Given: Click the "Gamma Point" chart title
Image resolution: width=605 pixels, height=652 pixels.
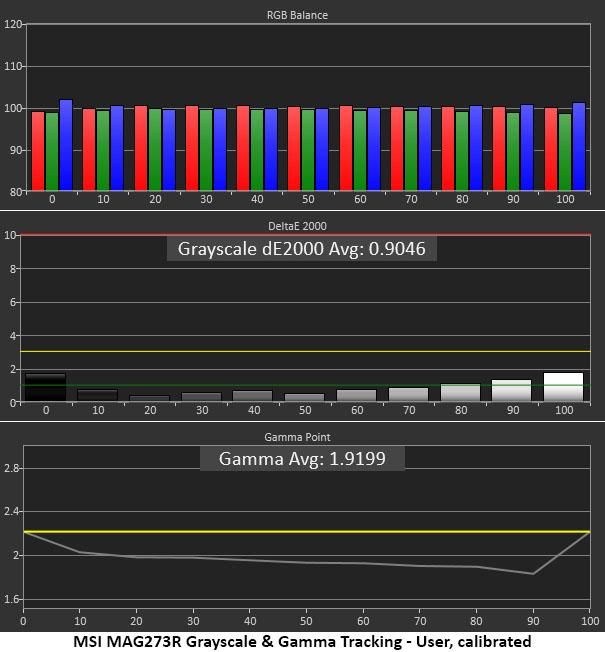Looking at the screenshot, I should point(297,437).
